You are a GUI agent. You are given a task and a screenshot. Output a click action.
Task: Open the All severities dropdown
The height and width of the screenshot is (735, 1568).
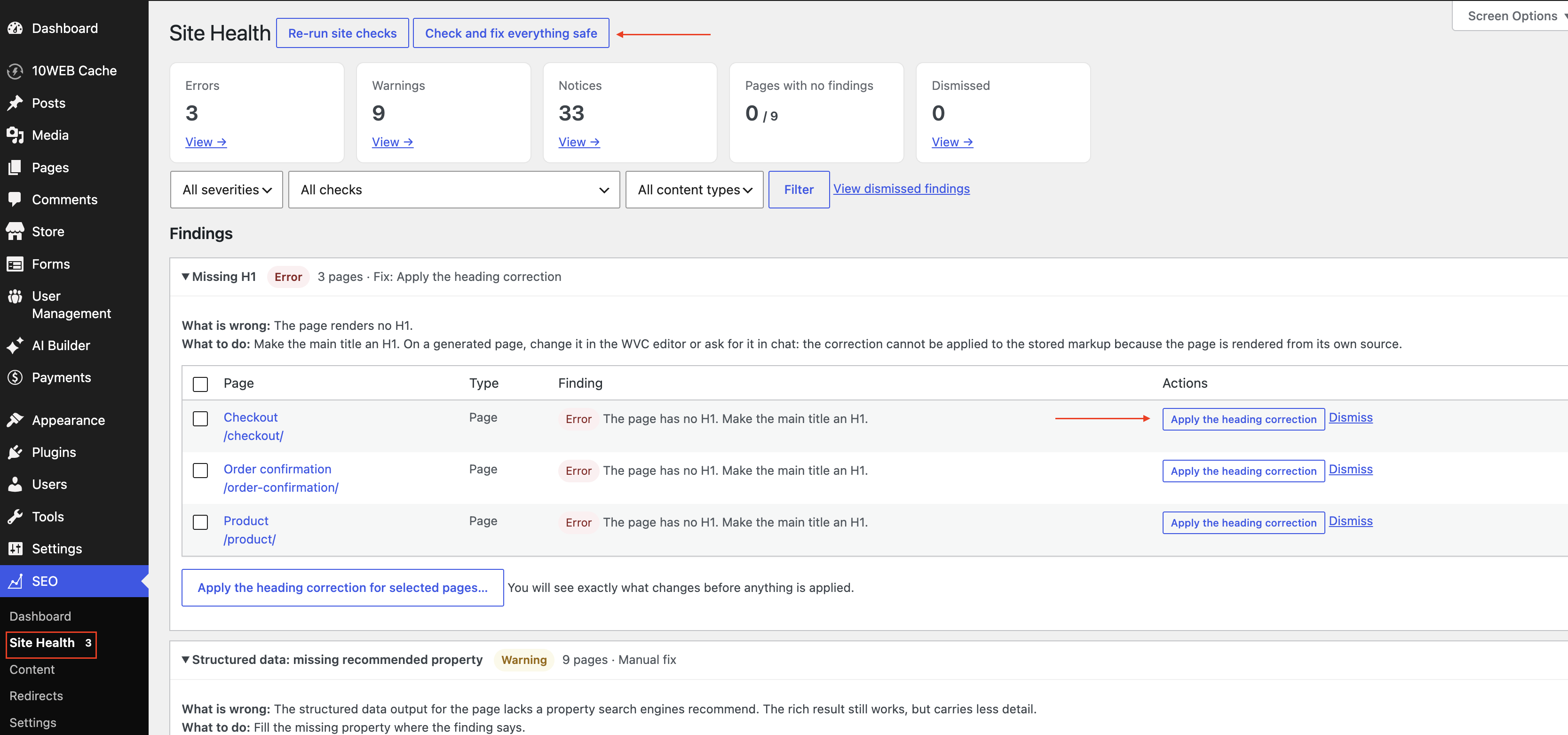[226, 190]
